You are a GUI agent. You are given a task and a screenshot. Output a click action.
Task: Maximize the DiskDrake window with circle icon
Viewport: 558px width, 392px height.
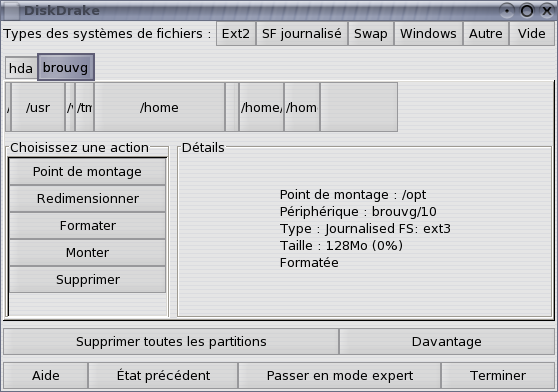click(527, 11)
